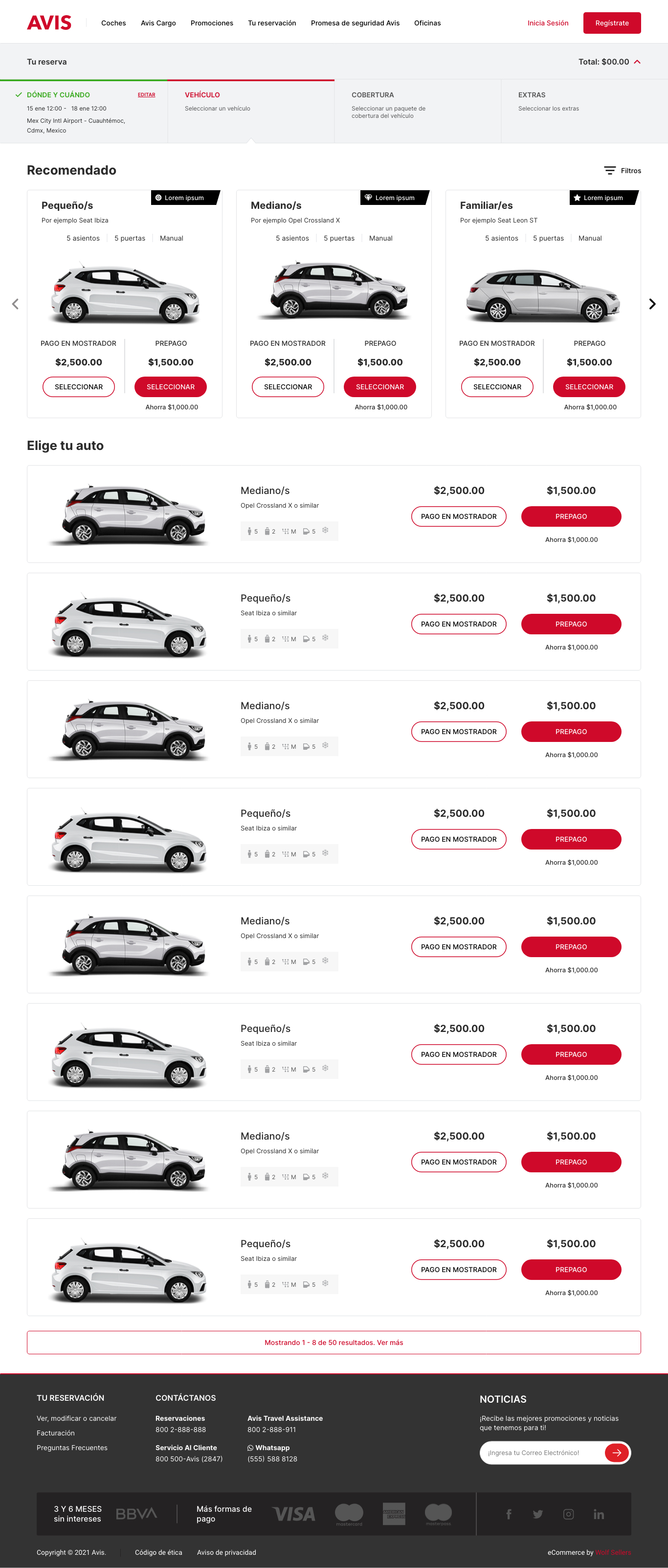Open the LinkedIn icon in footer
668x1568 pixels.
[x=599, y=1514]
